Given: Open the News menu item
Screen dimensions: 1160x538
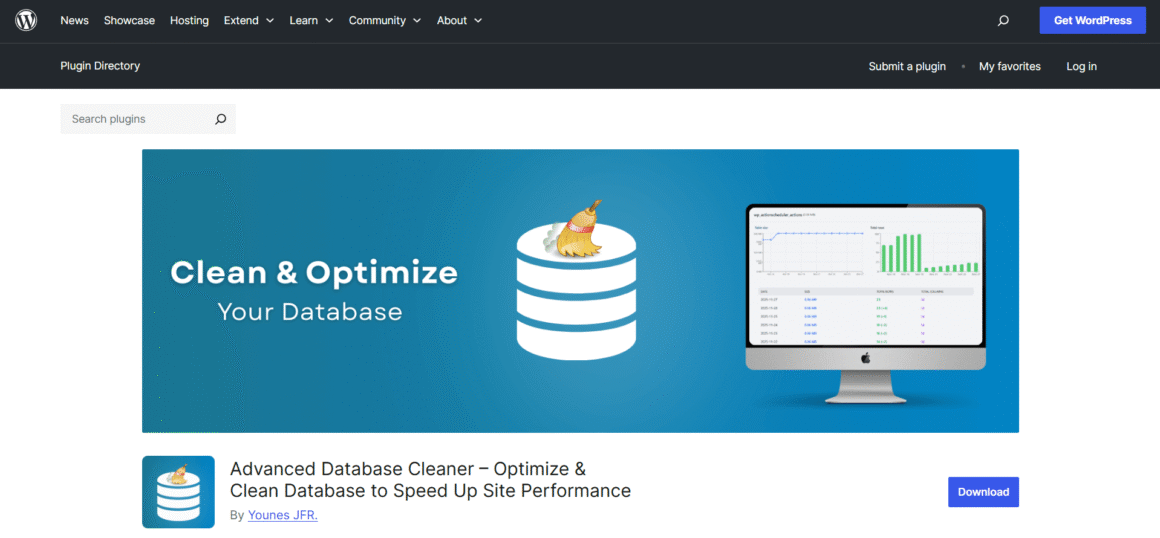Looking at the screenshot, I should (x=74, y=21).
